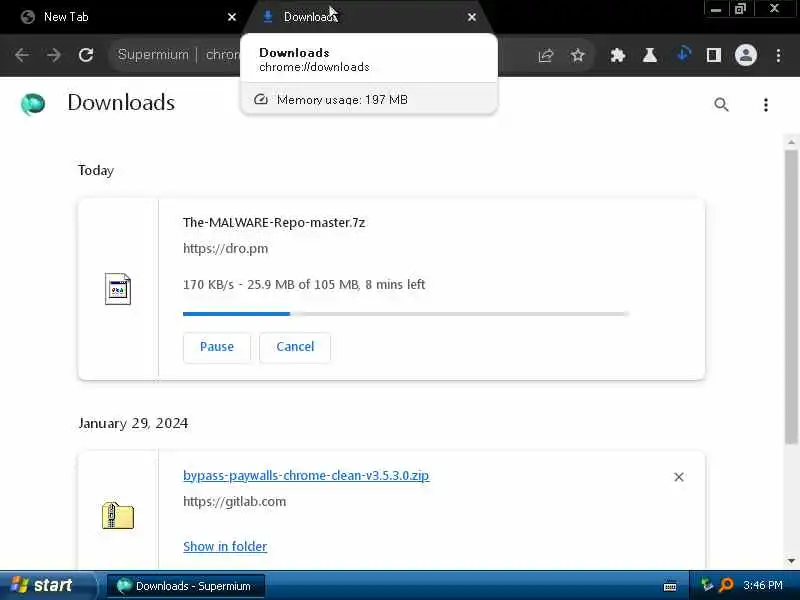Go forward using the forward arrow
The height and width of the screenshot is (600, 800).
54,55
